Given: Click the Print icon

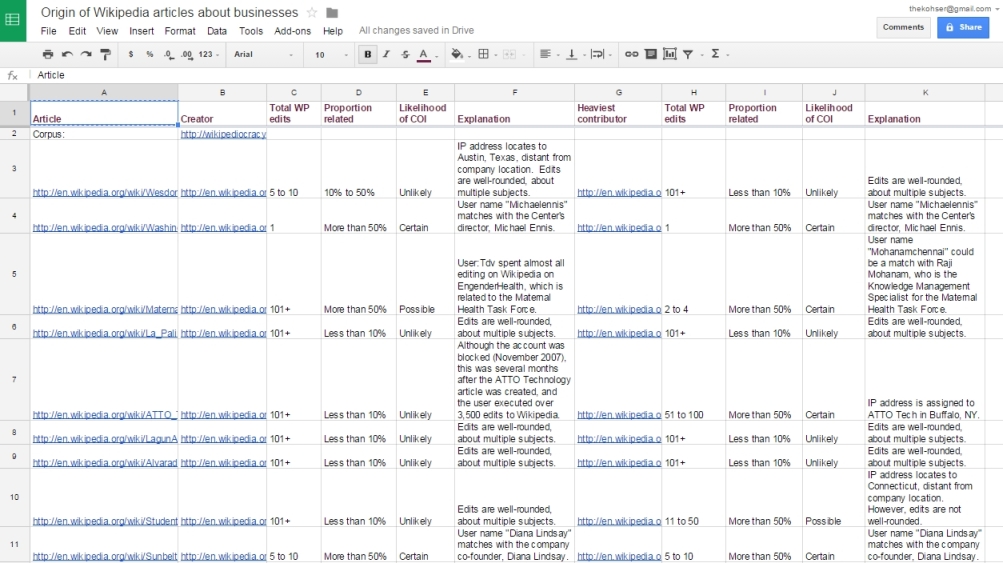Looking at the screenshot, I should [x=48, y=54].
